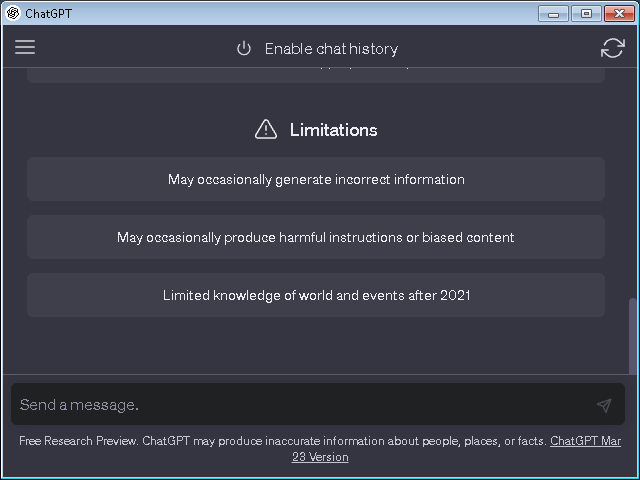Click 'May occasionally generate incorrect information' card
Image resolution: width=640 pixels, height=480 pixels.
tap(316, 179)
